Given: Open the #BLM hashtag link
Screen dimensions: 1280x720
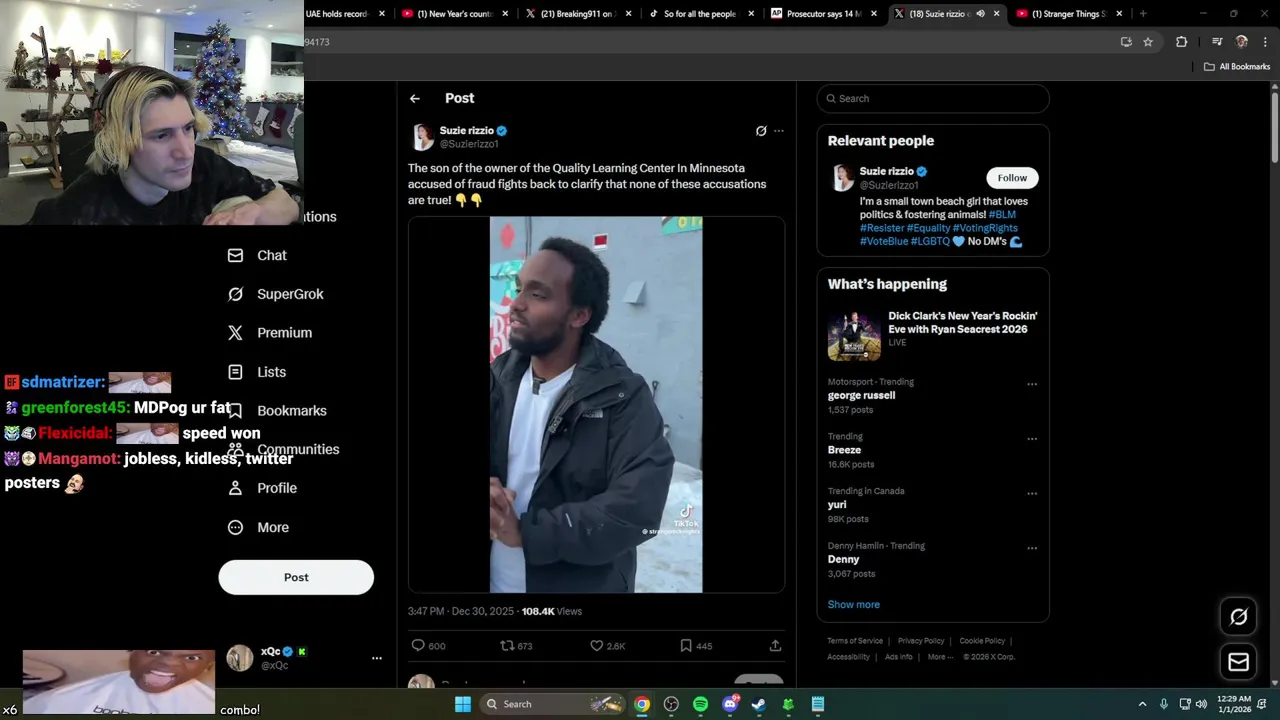Looking at the screenshot, I should click(x=1002, y=215).
